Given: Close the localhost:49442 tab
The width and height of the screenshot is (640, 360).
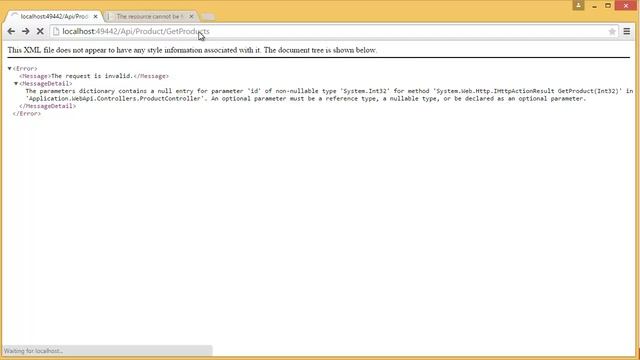Looking at the screenshot, I should tap(96, 17).
